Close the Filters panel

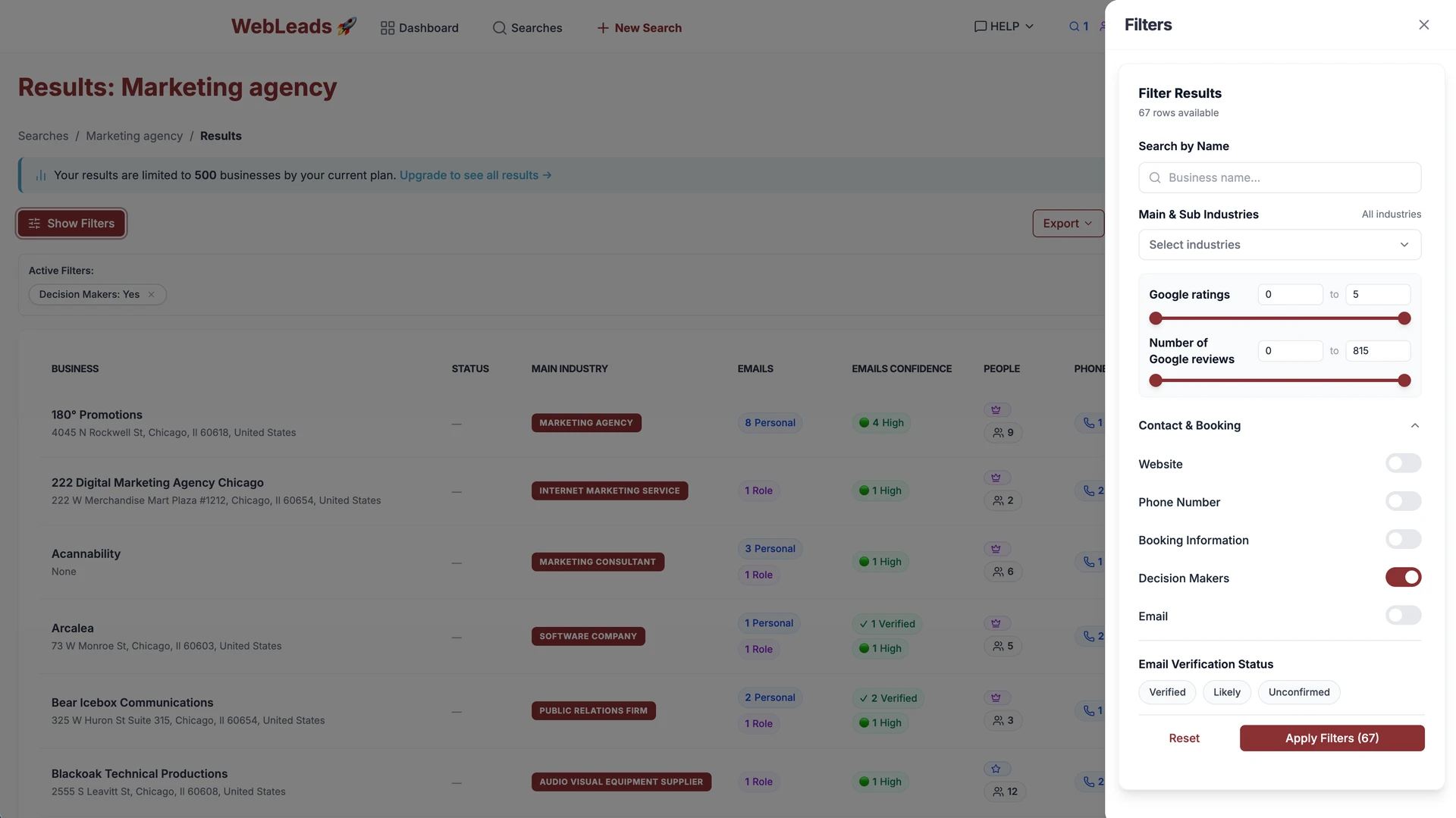1423,25
